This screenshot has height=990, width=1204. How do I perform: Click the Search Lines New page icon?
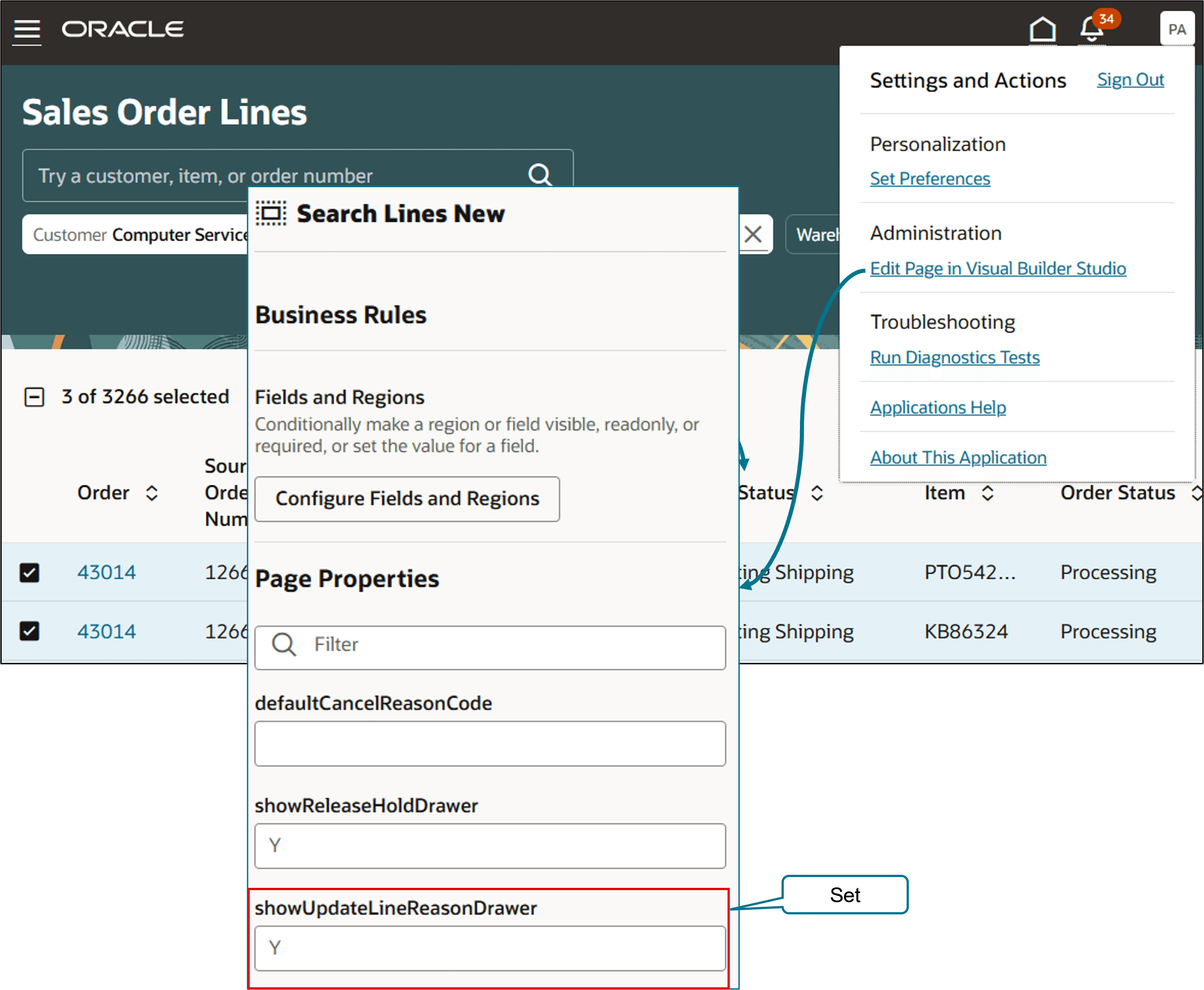271,214
